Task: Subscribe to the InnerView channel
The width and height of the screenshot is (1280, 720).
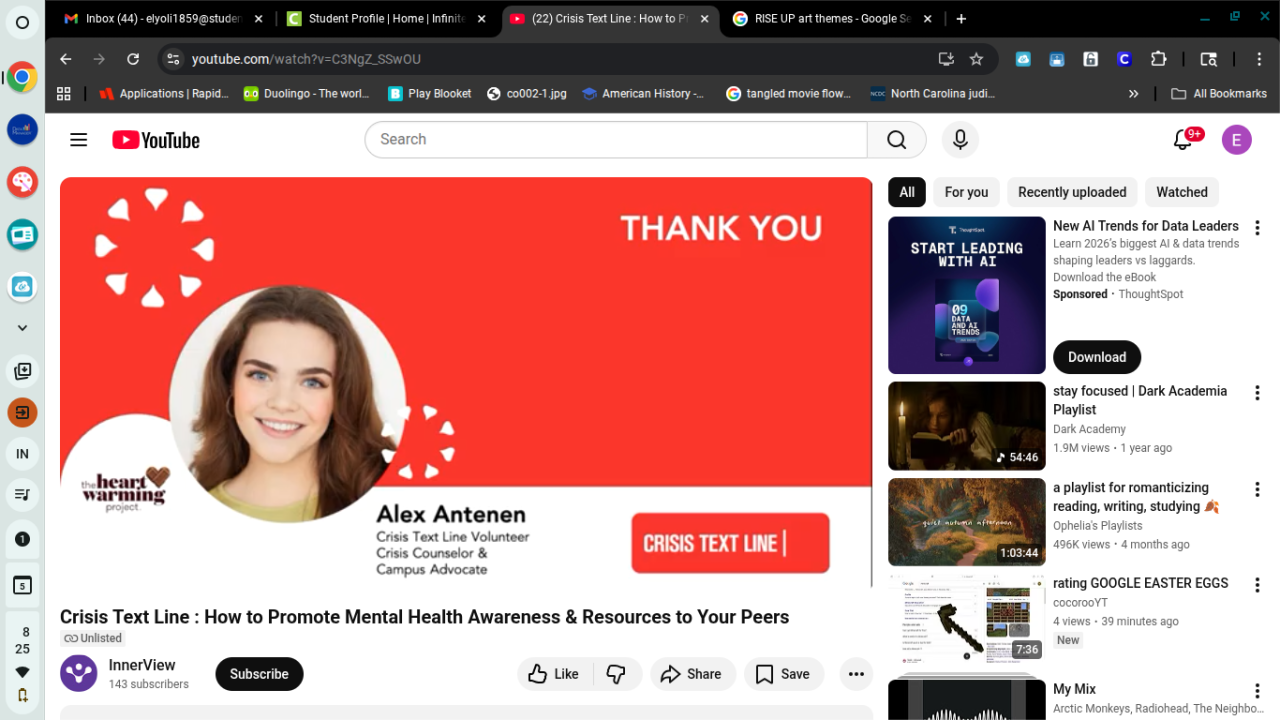Action: [x=259, y=674]
